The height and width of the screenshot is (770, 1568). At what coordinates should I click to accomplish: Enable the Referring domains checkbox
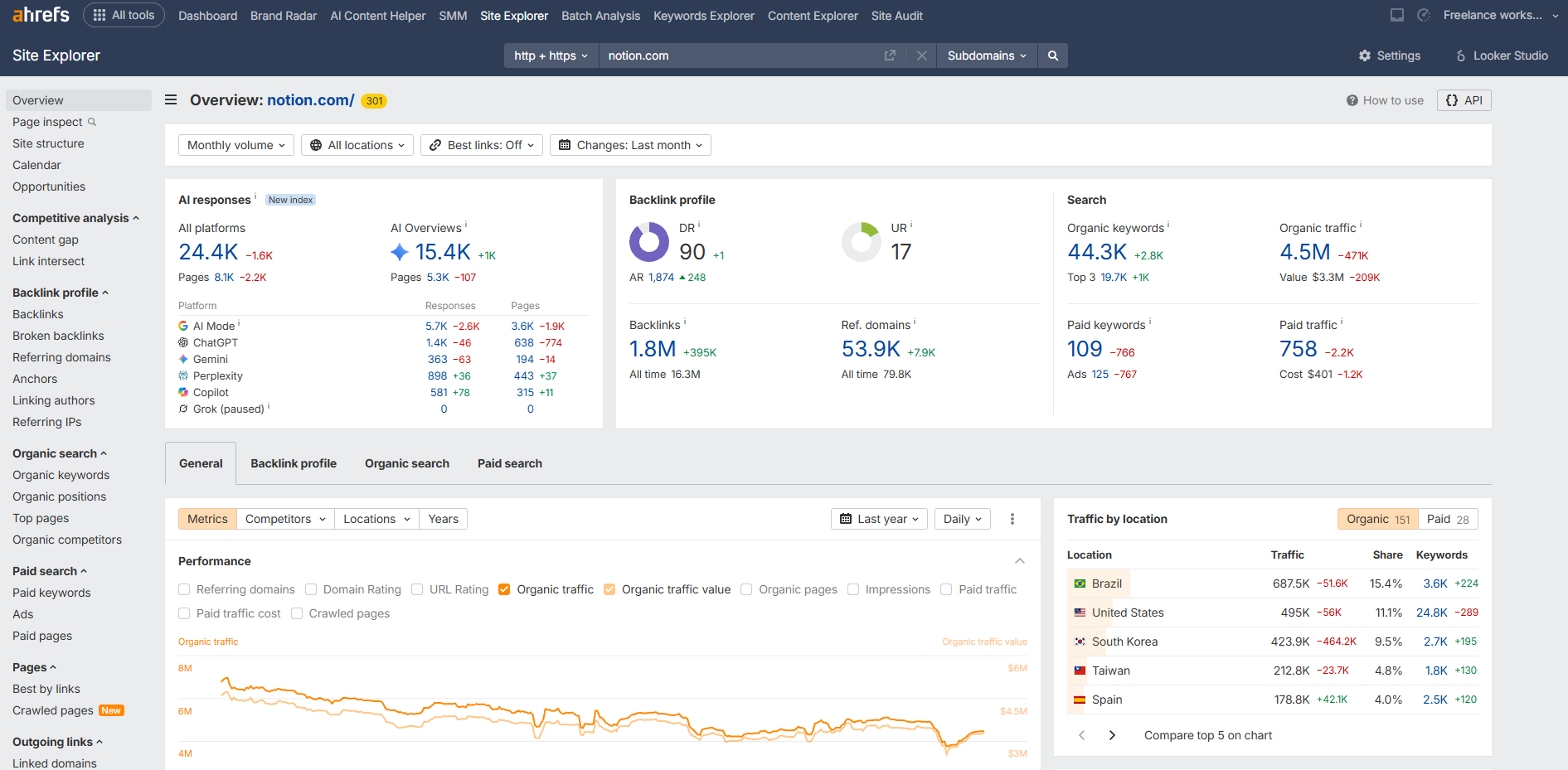tap(184, 589)
